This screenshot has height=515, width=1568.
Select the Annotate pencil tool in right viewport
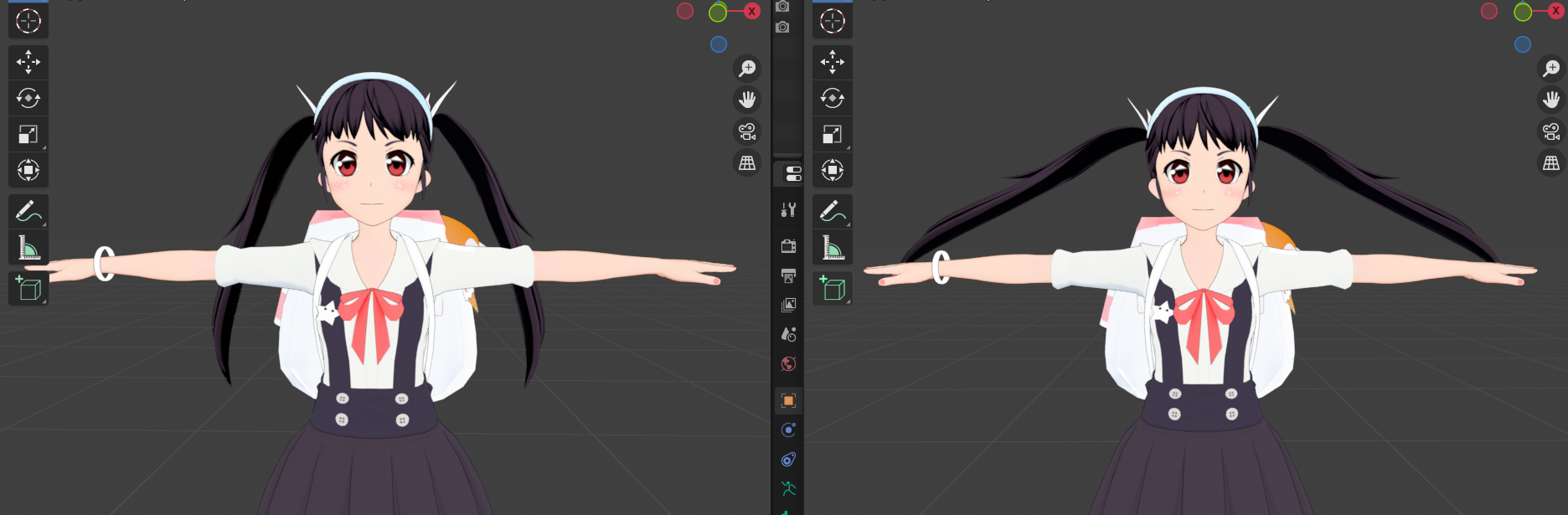point(833,212)
